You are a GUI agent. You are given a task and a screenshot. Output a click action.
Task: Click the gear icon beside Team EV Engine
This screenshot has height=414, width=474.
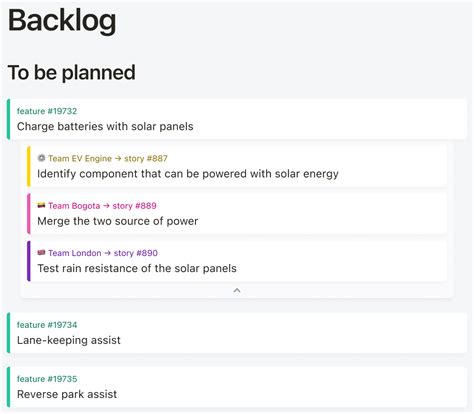[x=41, y=158]
